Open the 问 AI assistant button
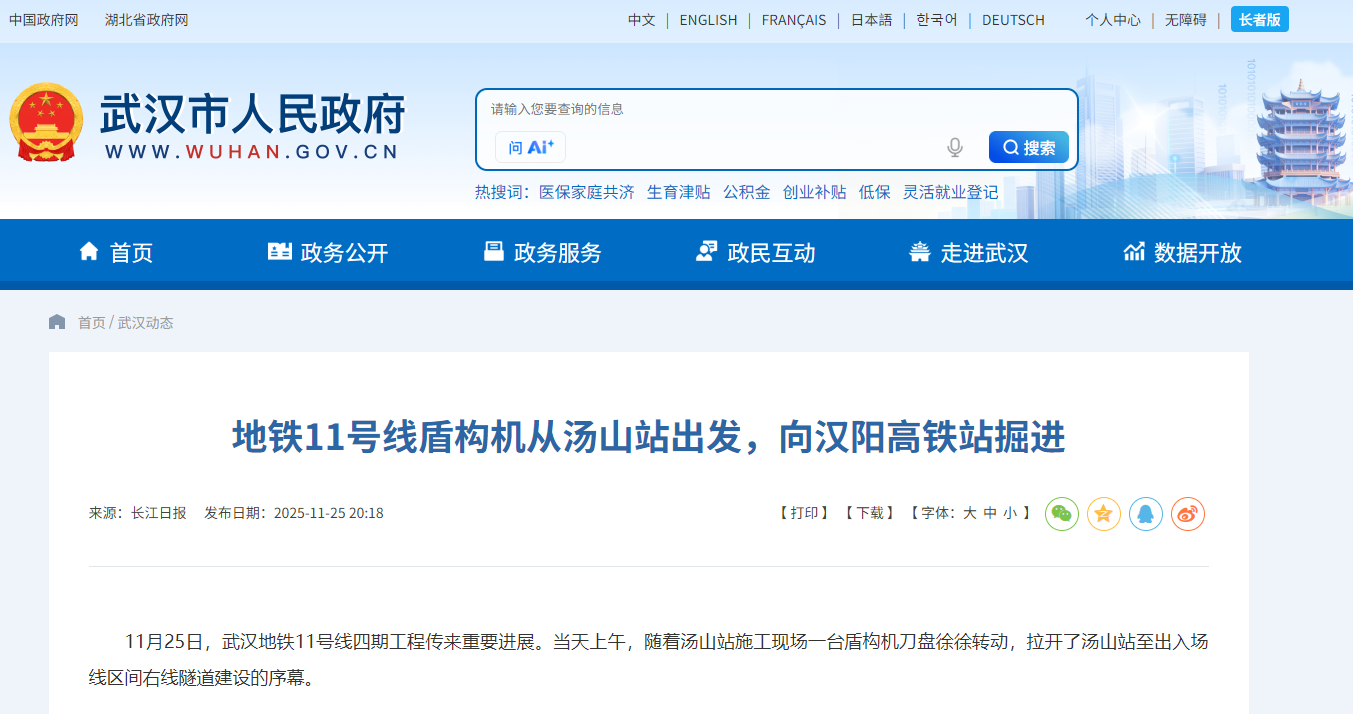1353x714 pixels. 530,147
